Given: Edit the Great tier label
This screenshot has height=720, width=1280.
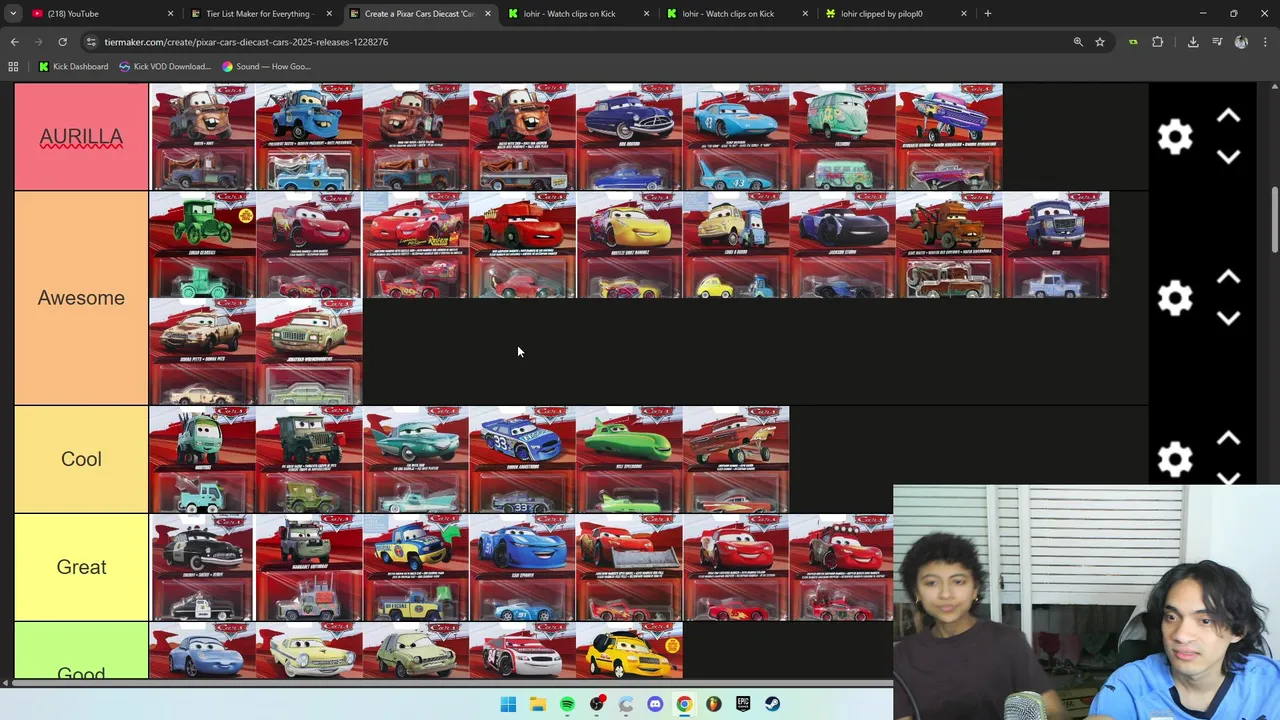Looking at the screenshot, I should (81, 567).
